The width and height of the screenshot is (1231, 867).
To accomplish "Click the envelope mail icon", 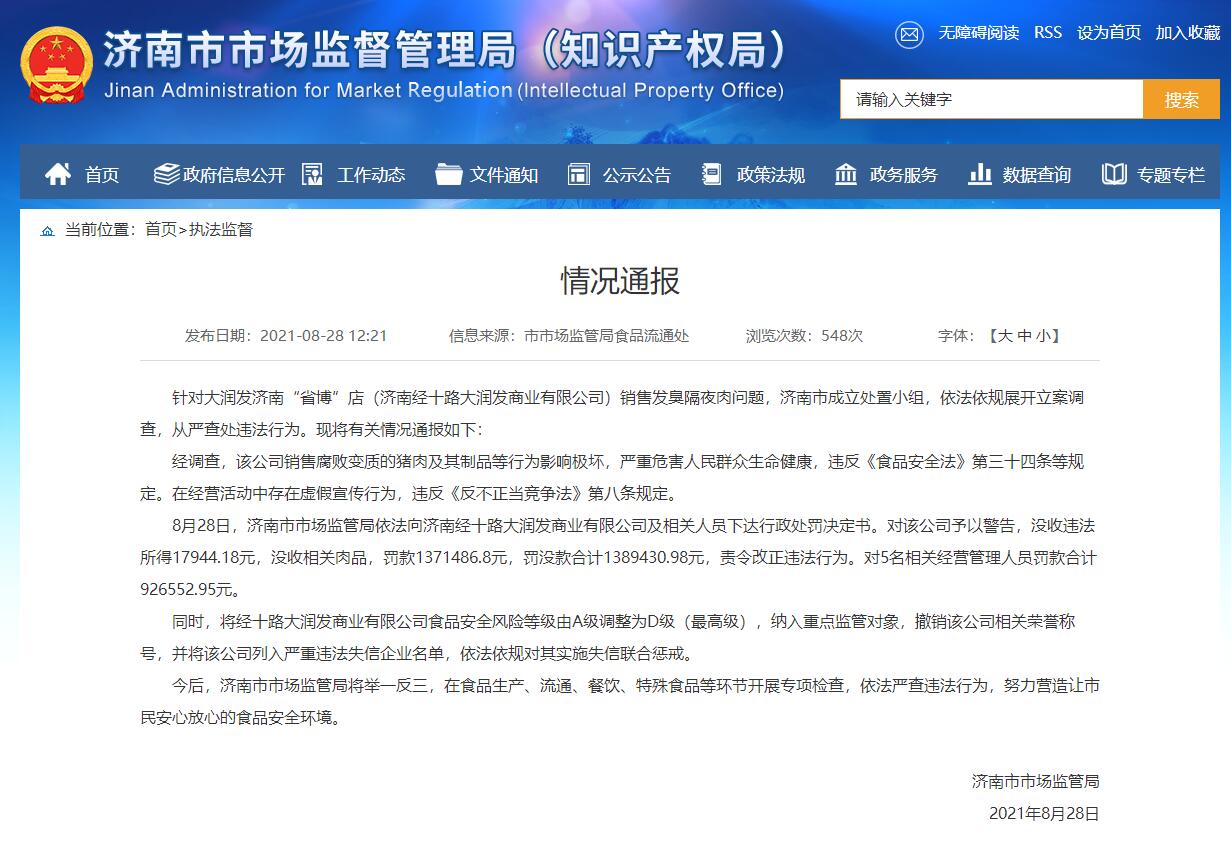I will pyautogui.click(x=908, y=34).
